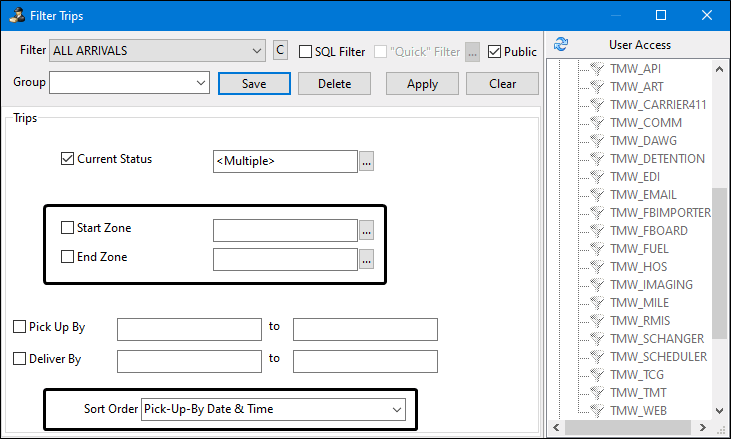Click the Quick Filter ellipsis button

(x=472, y=52)
